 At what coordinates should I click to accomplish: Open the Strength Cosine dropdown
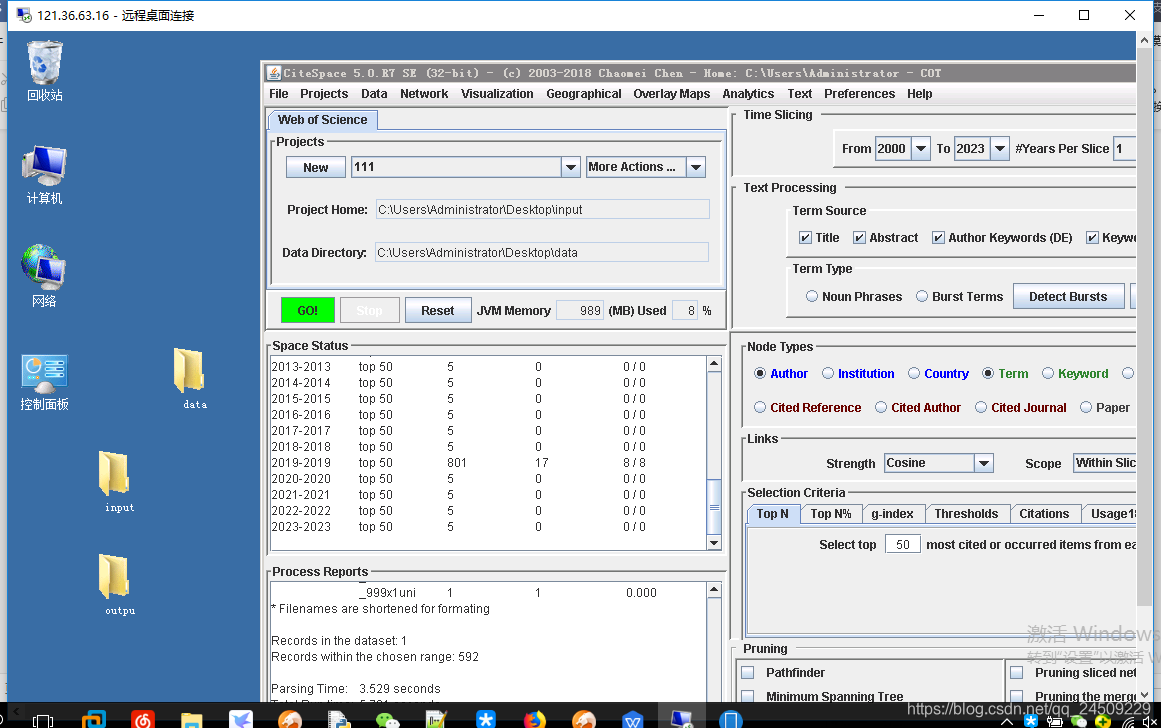[x=983, y=464]
